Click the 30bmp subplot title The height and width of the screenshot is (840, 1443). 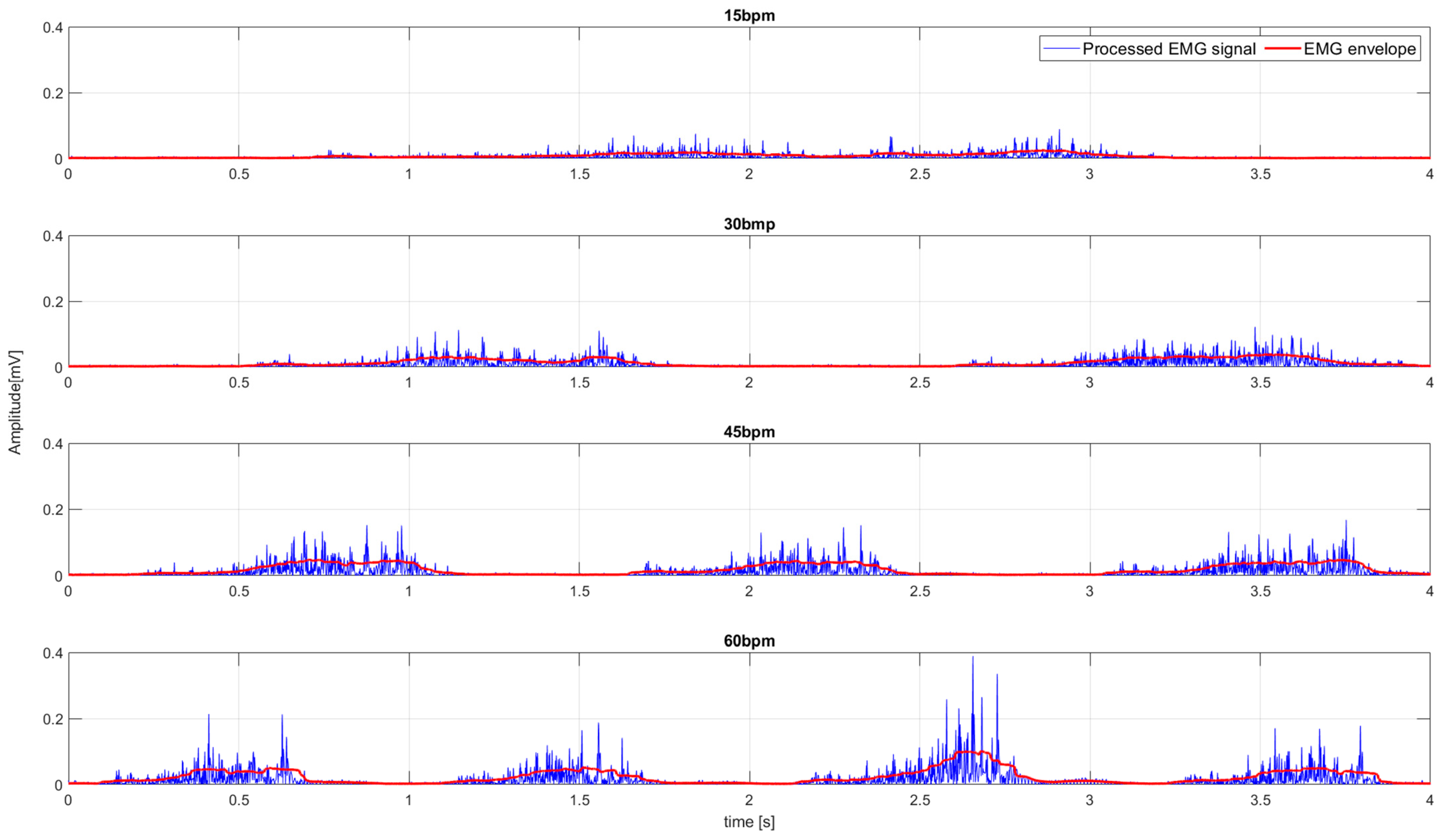tap(749, 224)
